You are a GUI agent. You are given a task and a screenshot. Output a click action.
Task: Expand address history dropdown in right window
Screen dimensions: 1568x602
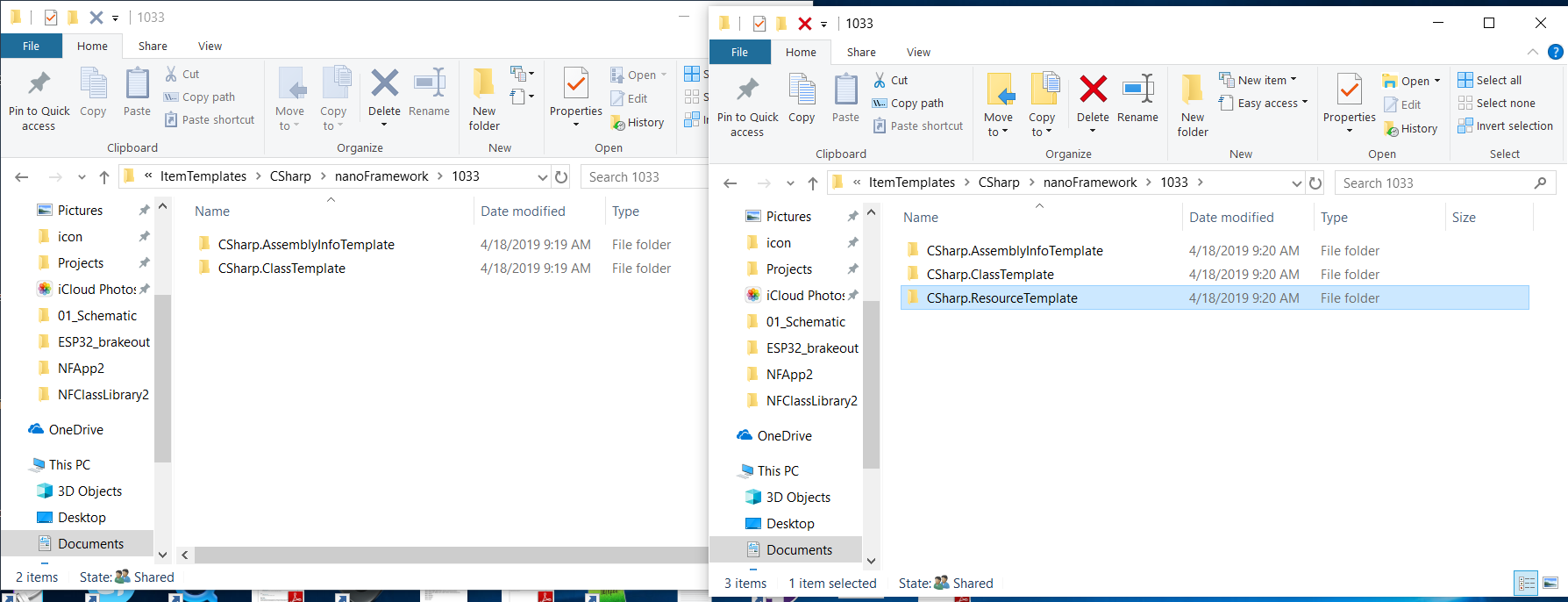1296,183
